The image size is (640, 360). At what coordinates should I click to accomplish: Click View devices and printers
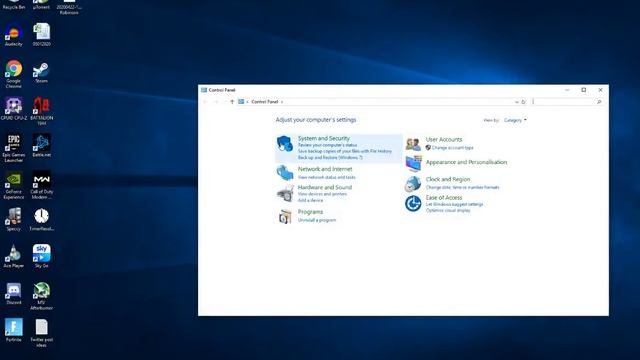click(x=322, y=194)
